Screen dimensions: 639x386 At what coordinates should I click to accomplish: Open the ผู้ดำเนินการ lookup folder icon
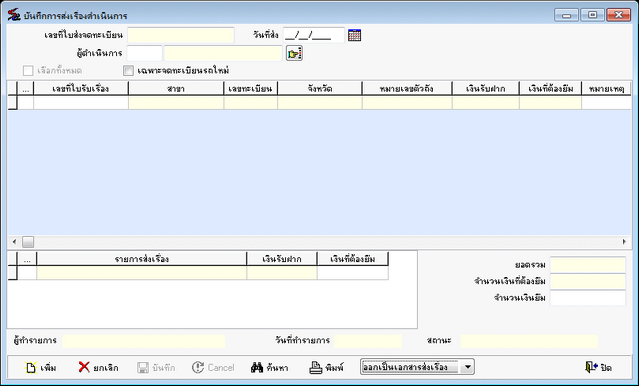point(294,53)
